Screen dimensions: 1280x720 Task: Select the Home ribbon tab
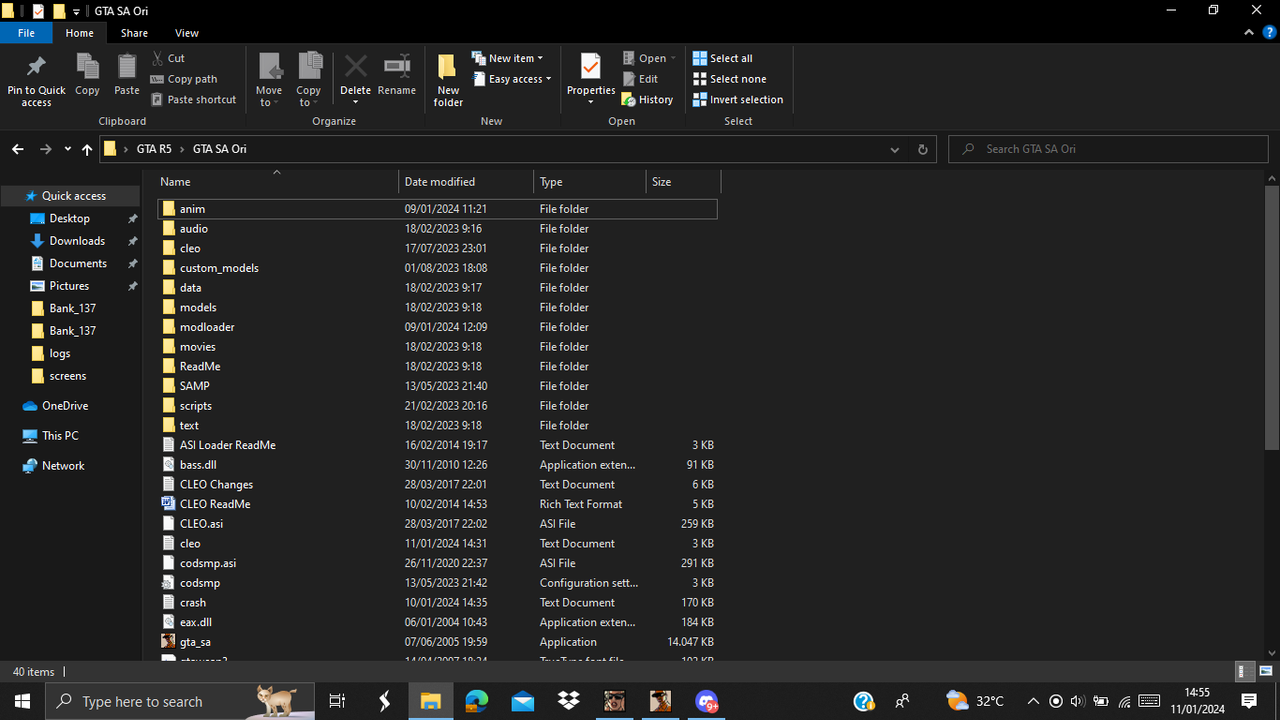click(x=80, y=33)
